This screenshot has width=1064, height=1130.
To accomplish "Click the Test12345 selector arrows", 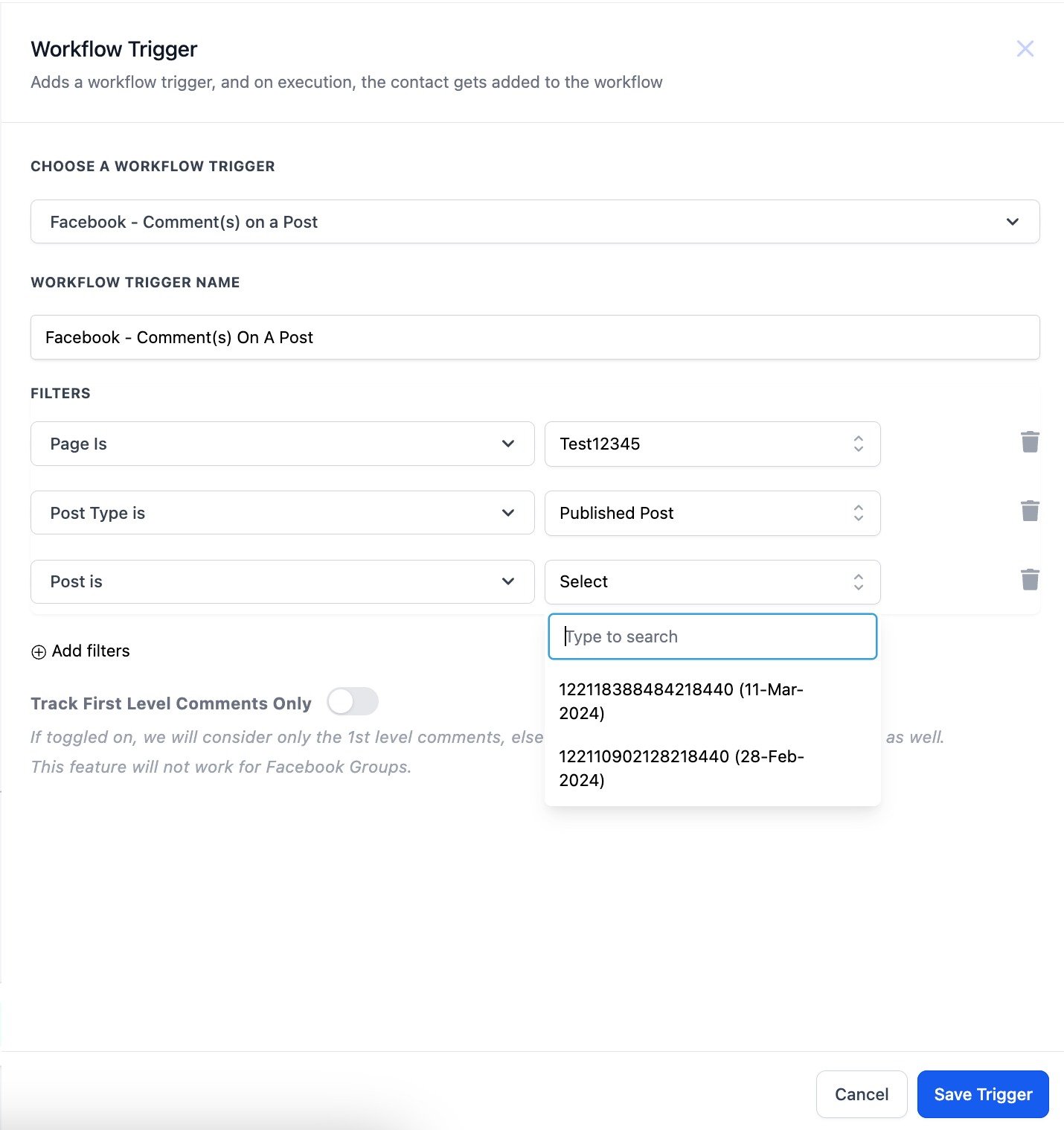I will (x=858, y=444).
